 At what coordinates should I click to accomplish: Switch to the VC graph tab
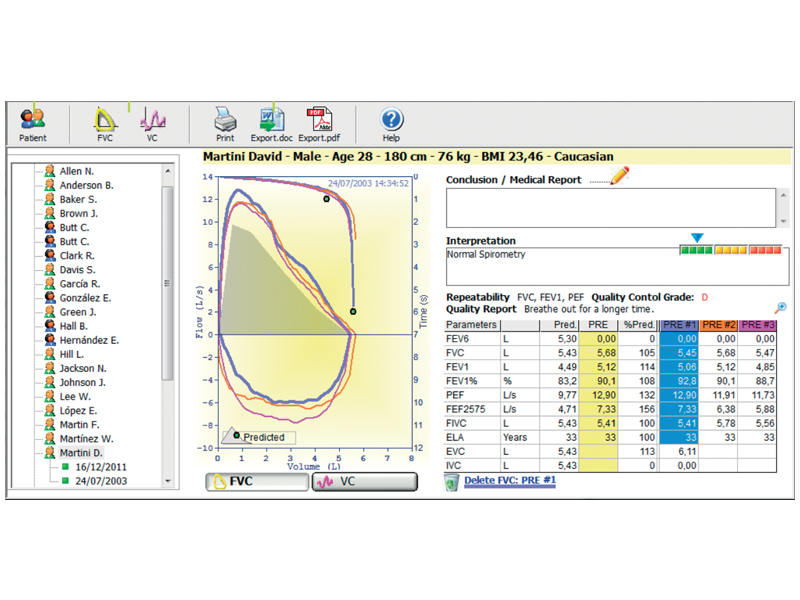tap(364, 482)
